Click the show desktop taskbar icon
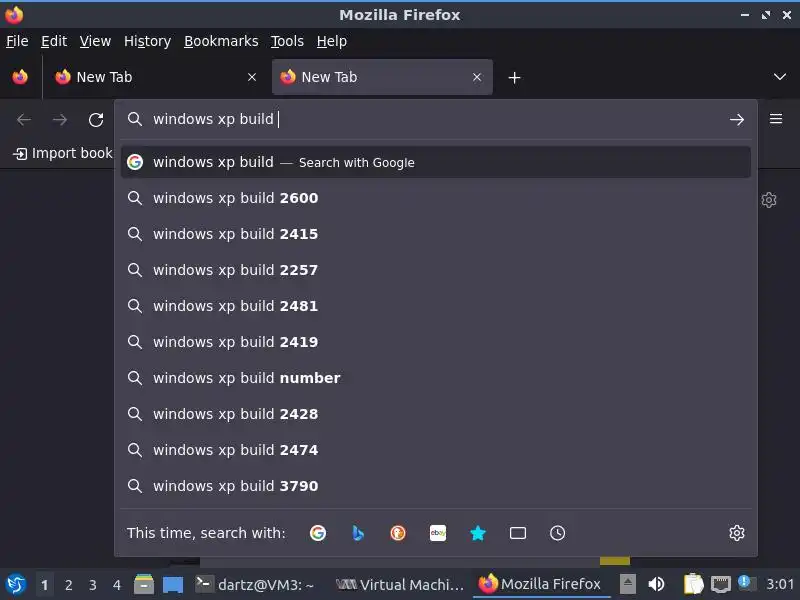The width and height of the screenshot is (800, 600). click(172, 584)
